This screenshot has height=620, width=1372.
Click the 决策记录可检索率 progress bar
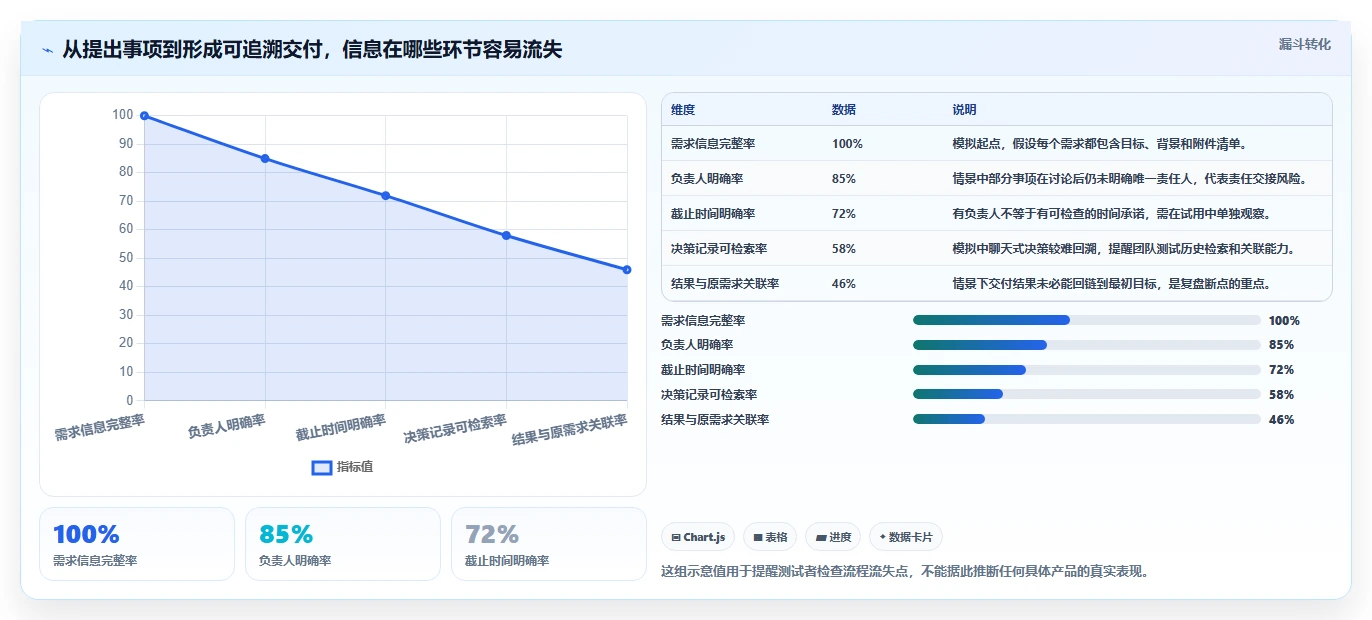pyautogui.click(x=1086, y=395)
